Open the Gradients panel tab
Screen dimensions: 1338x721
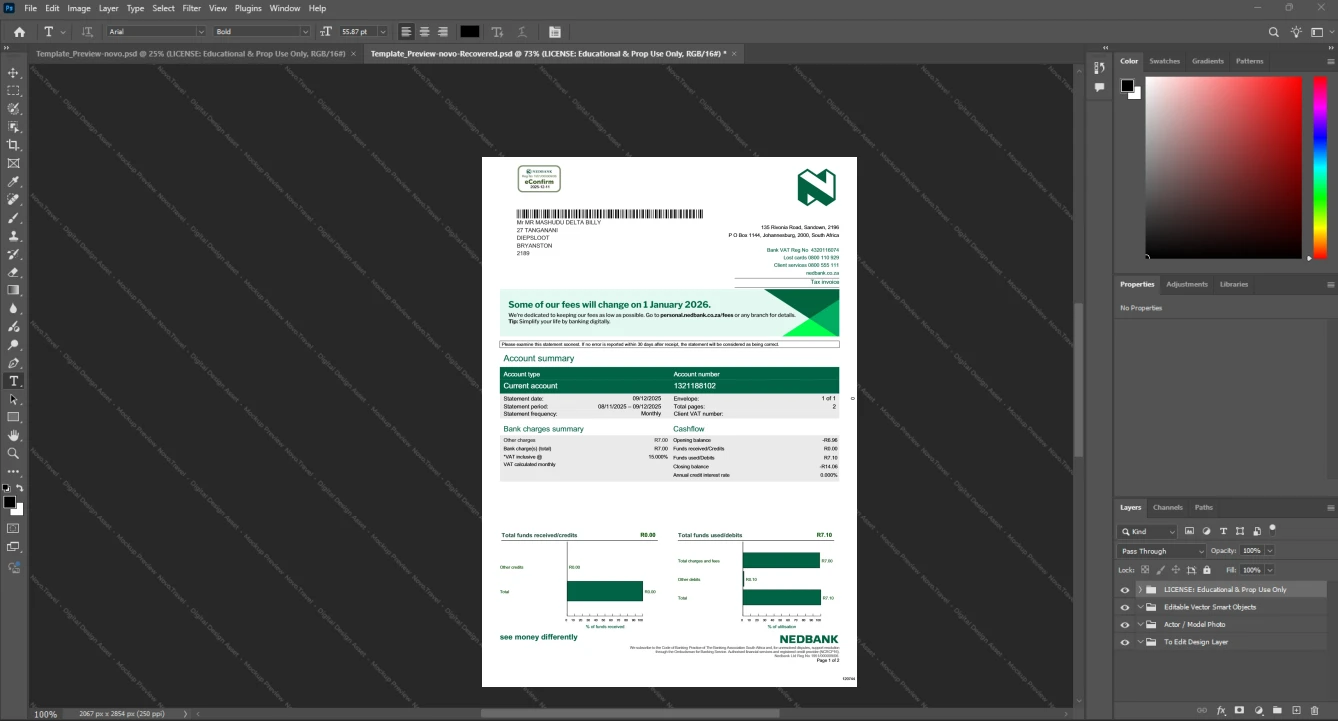pyautogui.click(x=1208, y=61)
